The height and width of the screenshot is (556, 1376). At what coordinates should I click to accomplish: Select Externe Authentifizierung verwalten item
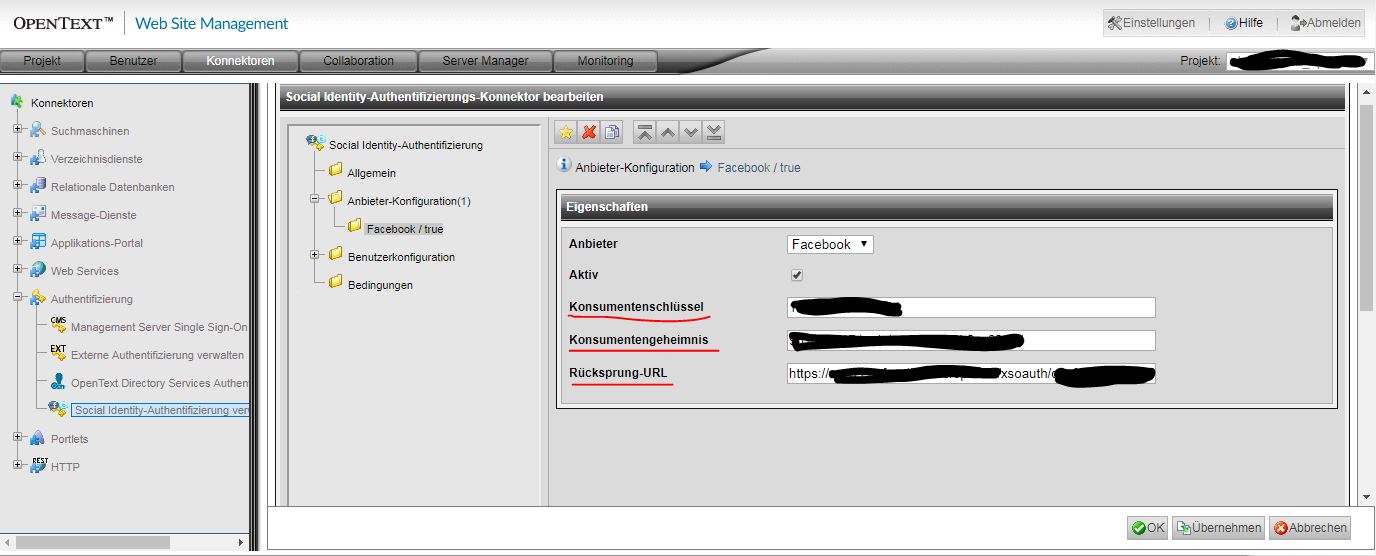pyautogui.click(x=158, y=355)
